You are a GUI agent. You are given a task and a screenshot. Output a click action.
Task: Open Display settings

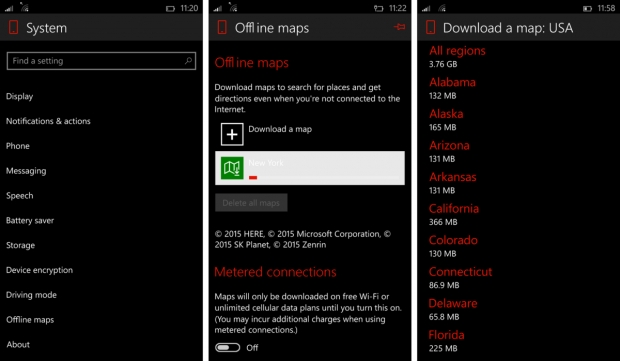pyautogui.click(x=19, y=96)
